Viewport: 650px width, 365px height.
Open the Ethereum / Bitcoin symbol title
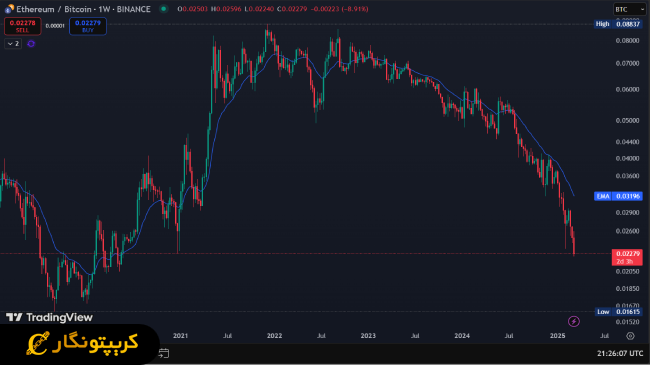83,9
